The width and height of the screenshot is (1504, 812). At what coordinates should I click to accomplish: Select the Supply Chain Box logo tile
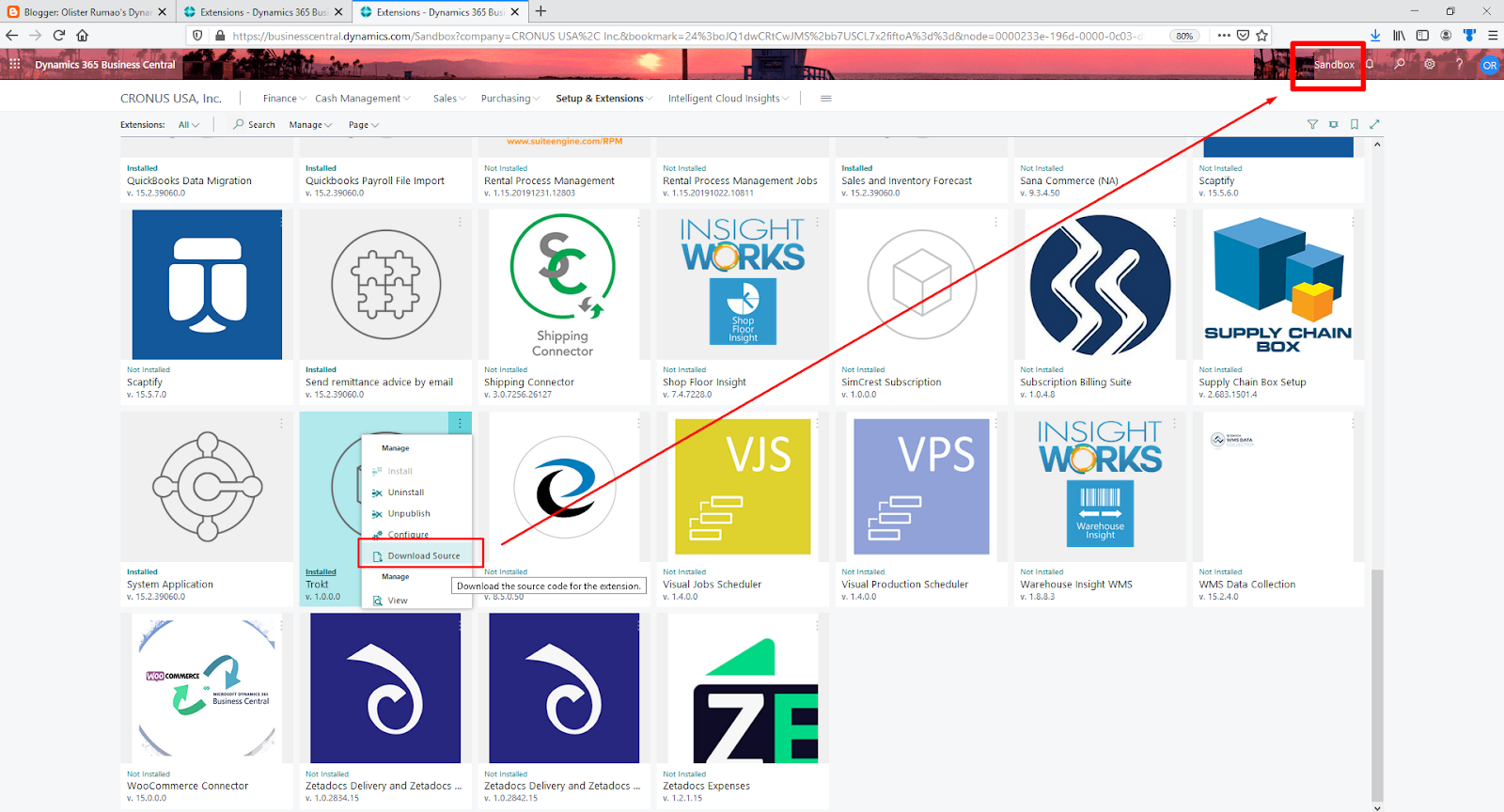pos(1278,285)
